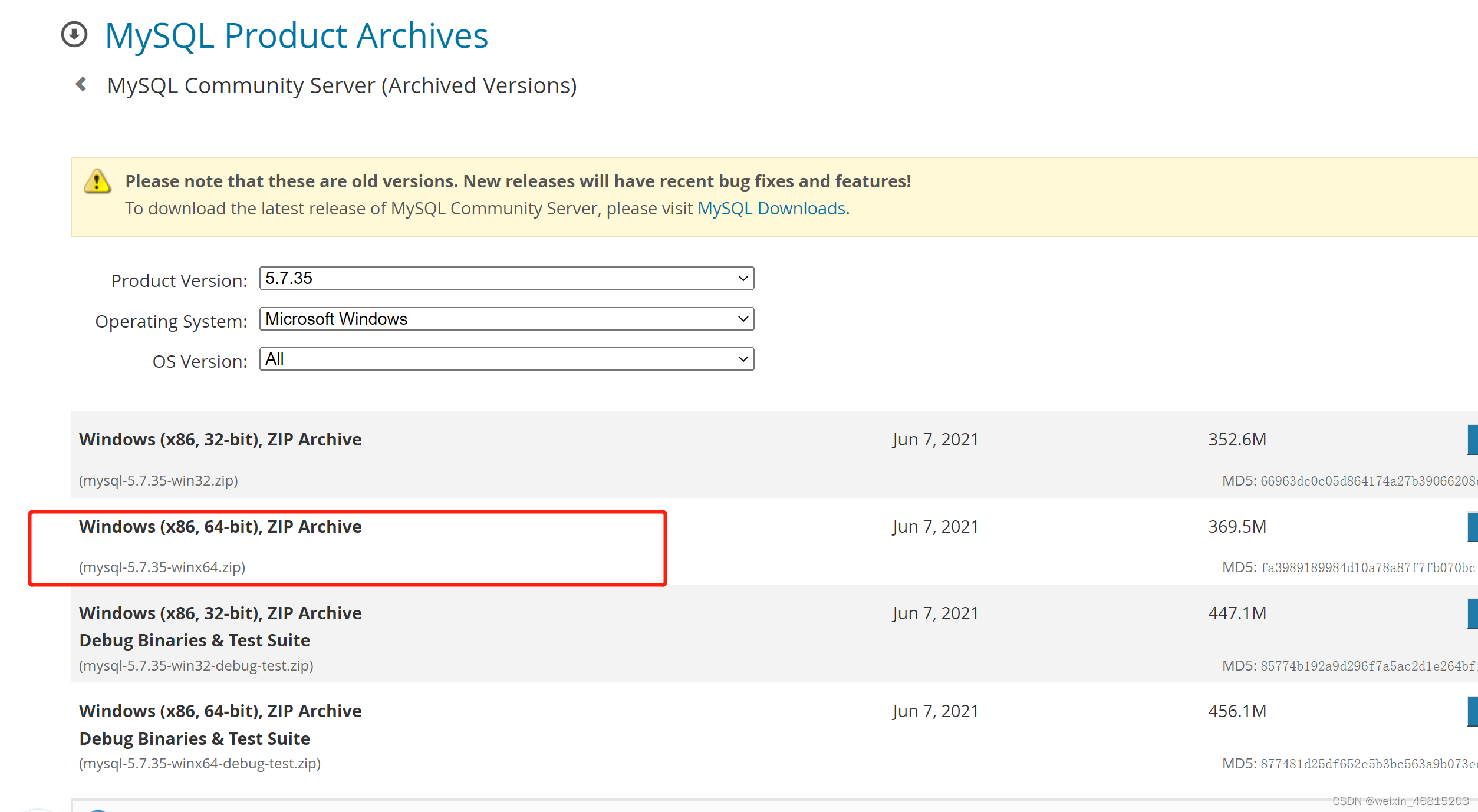The width and height of the screenshot is (1478, 812).
Task: Click the Operating System label
Action: click(x=171, y=322)
